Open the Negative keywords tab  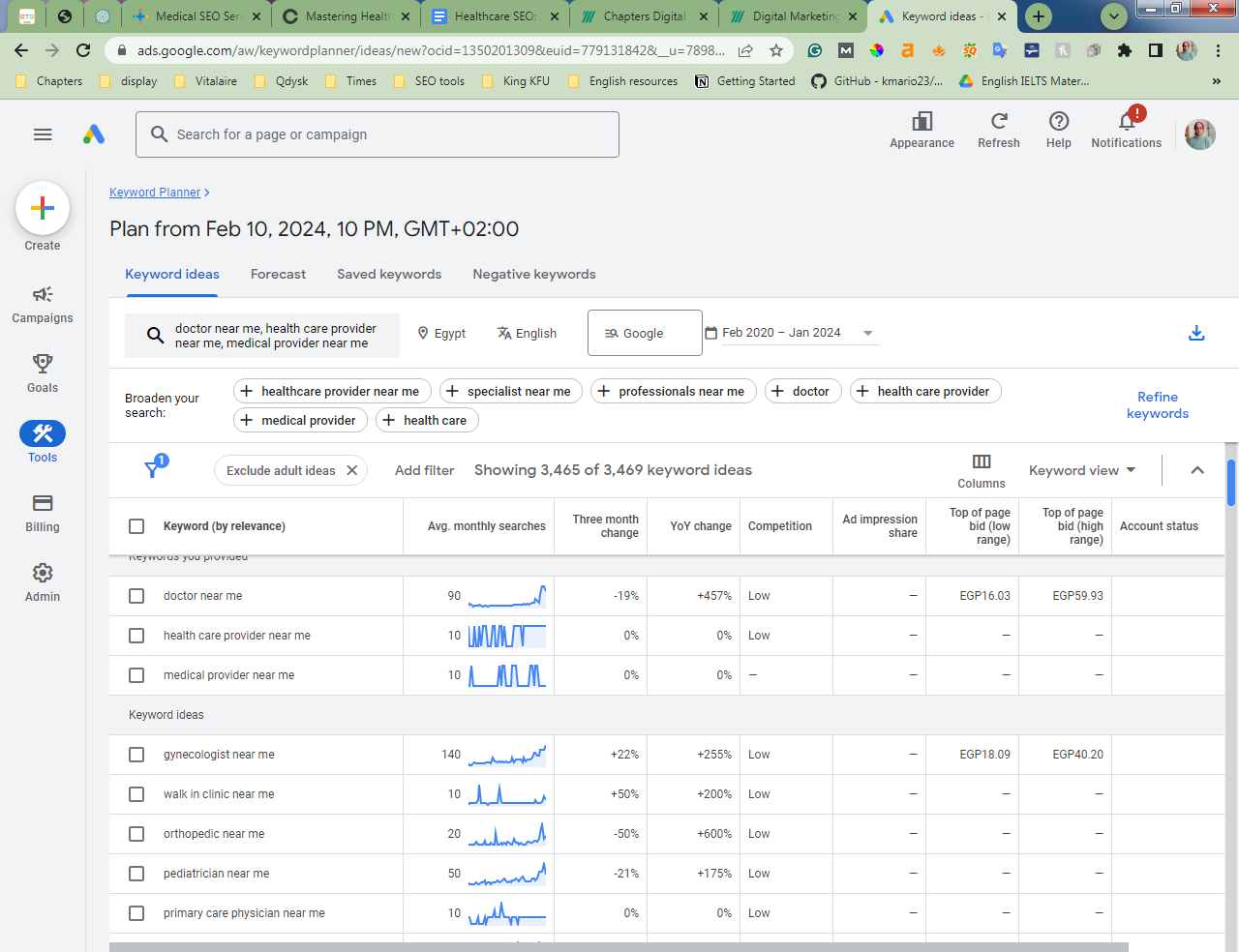[x=533, y=275]
